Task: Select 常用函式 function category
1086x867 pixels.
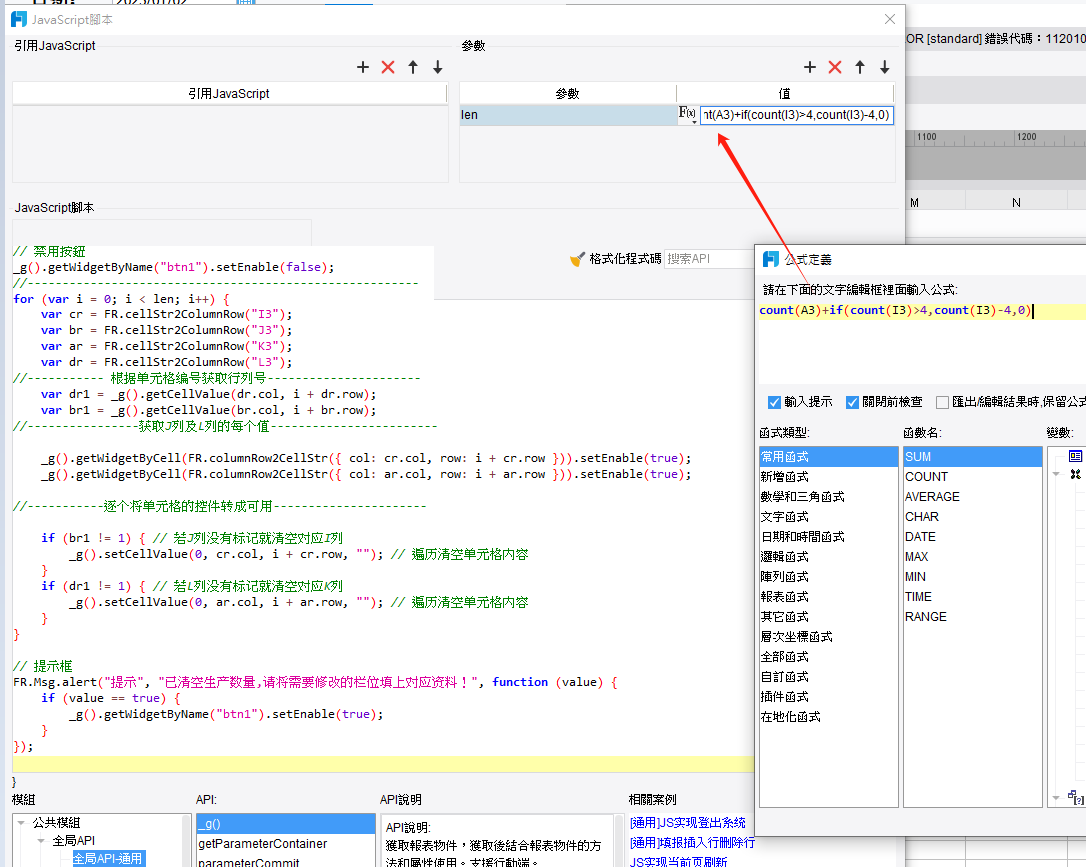Action: pyautogui.click(x=828, y=457)
